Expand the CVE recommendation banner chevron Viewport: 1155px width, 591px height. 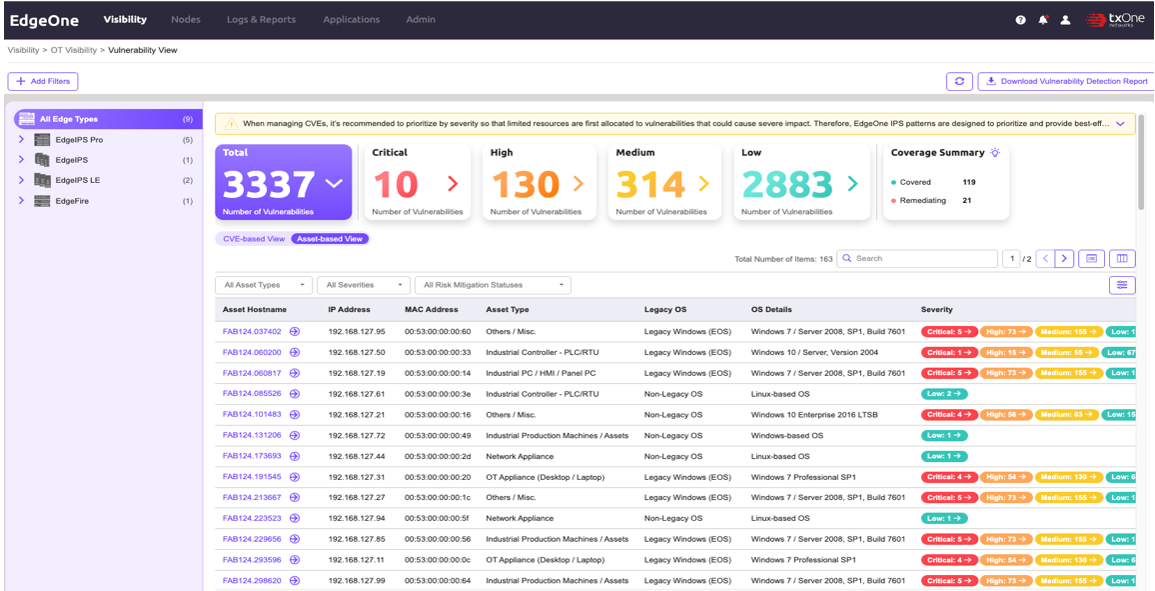pyautogui.click(x=1120, y=124)
